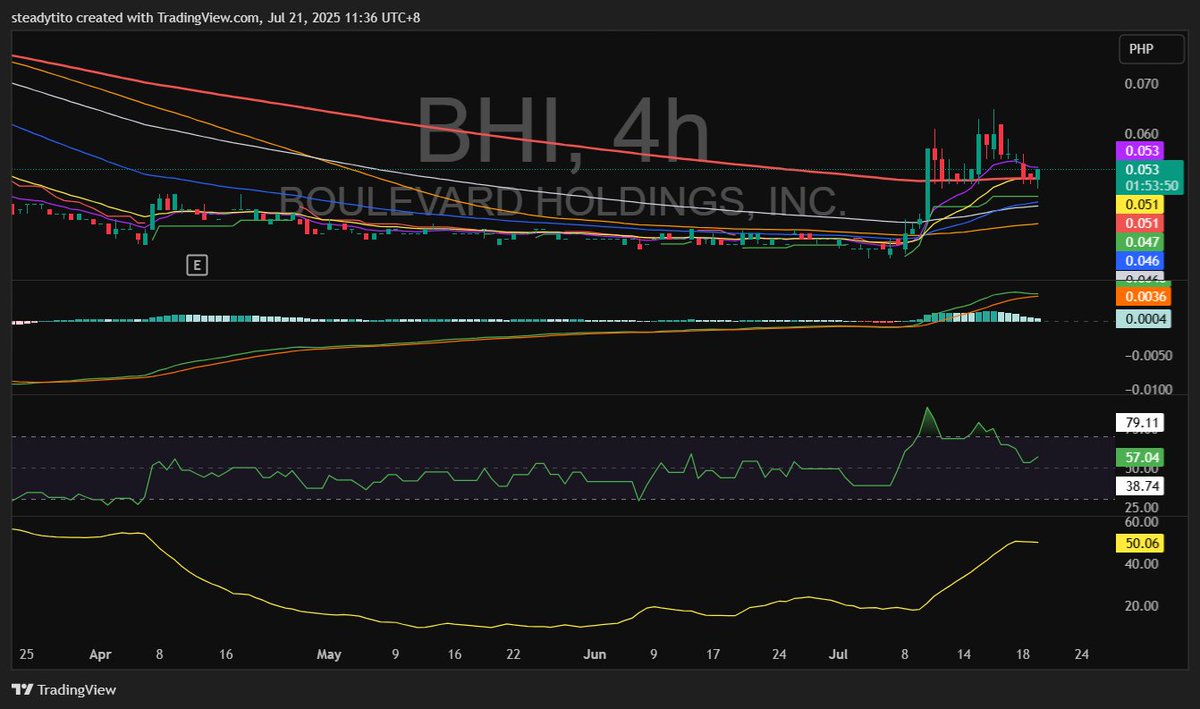Image resolution: width=1200 pixels, height=709 pixels.
Task: Click the 22 date label
Action: (513, 656)
